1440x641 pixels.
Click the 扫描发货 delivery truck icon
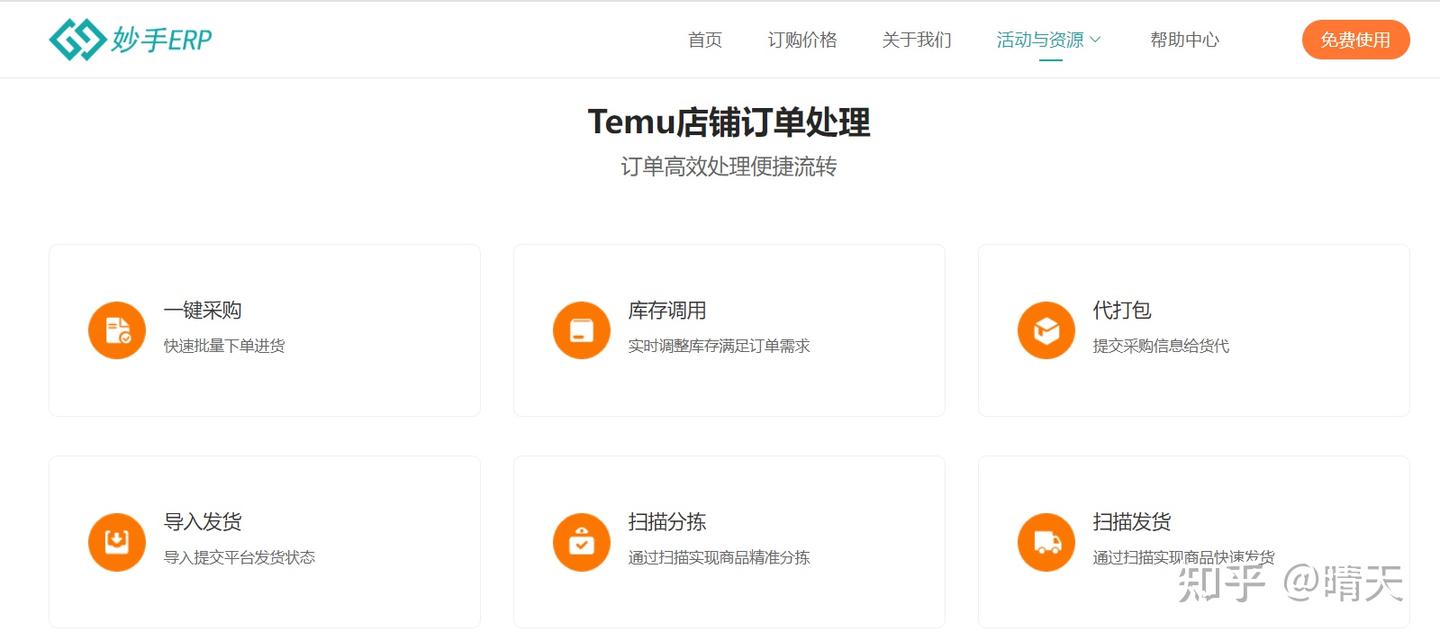pos(1046,541)
